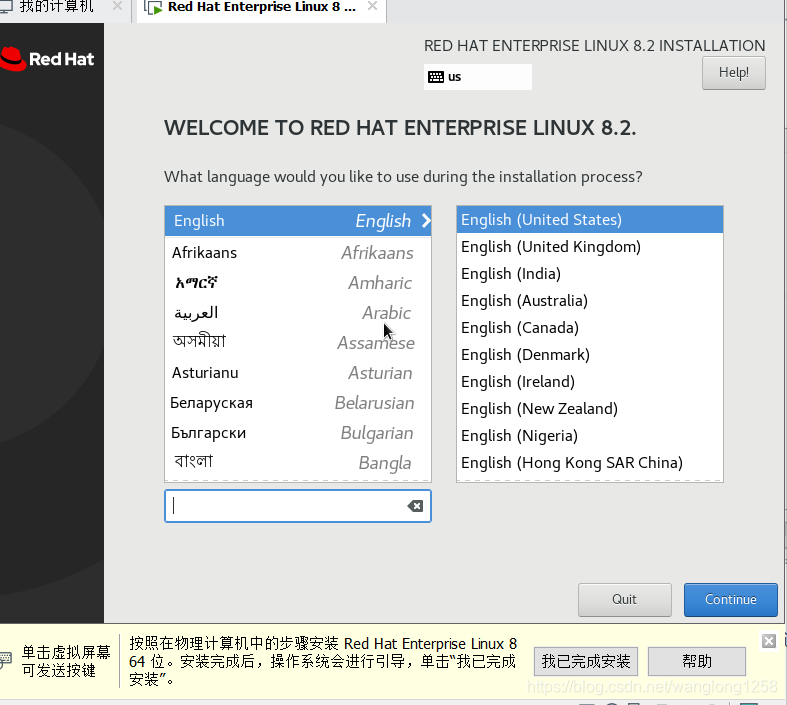Image resolution: width=787 pixels, height=705 pixels.
Task: Select English in the language list
Action: [298, 221]
